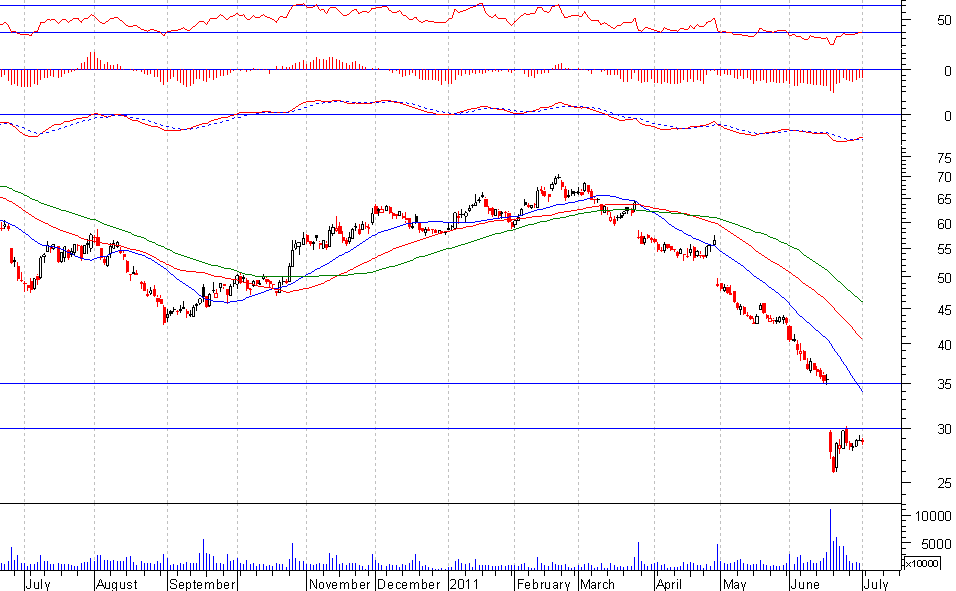
Task: Click the tallest volume bar in June
Action: (x=830, y=539)
